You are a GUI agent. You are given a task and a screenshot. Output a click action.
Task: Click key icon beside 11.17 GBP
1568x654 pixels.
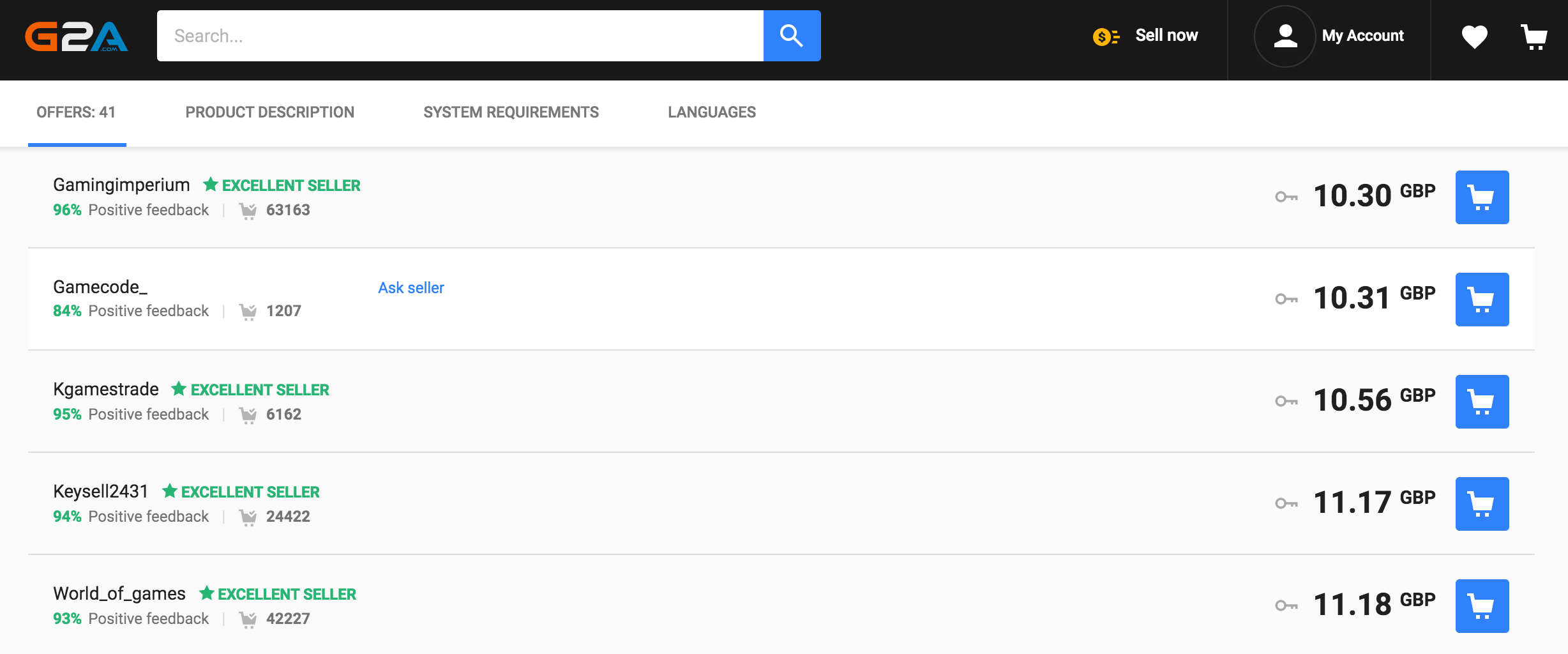1286,504
